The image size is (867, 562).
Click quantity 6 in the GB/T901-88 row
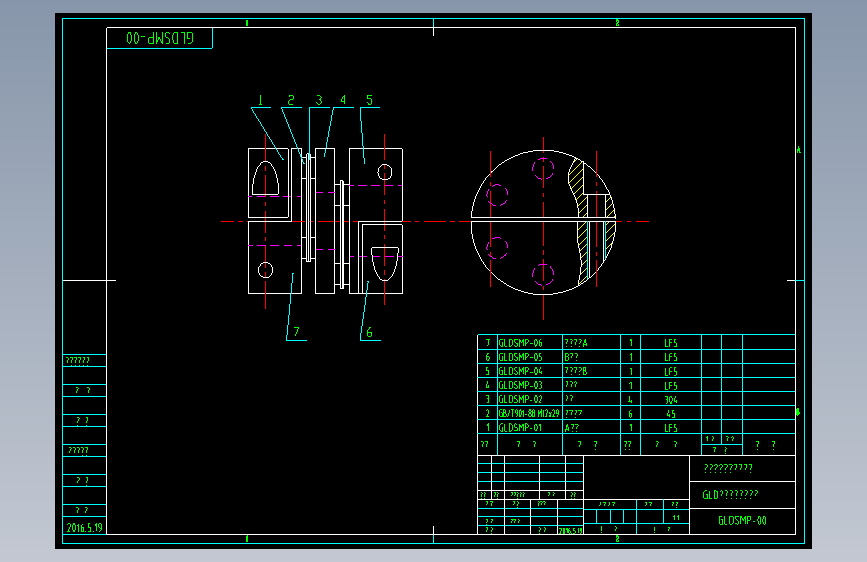630,414
